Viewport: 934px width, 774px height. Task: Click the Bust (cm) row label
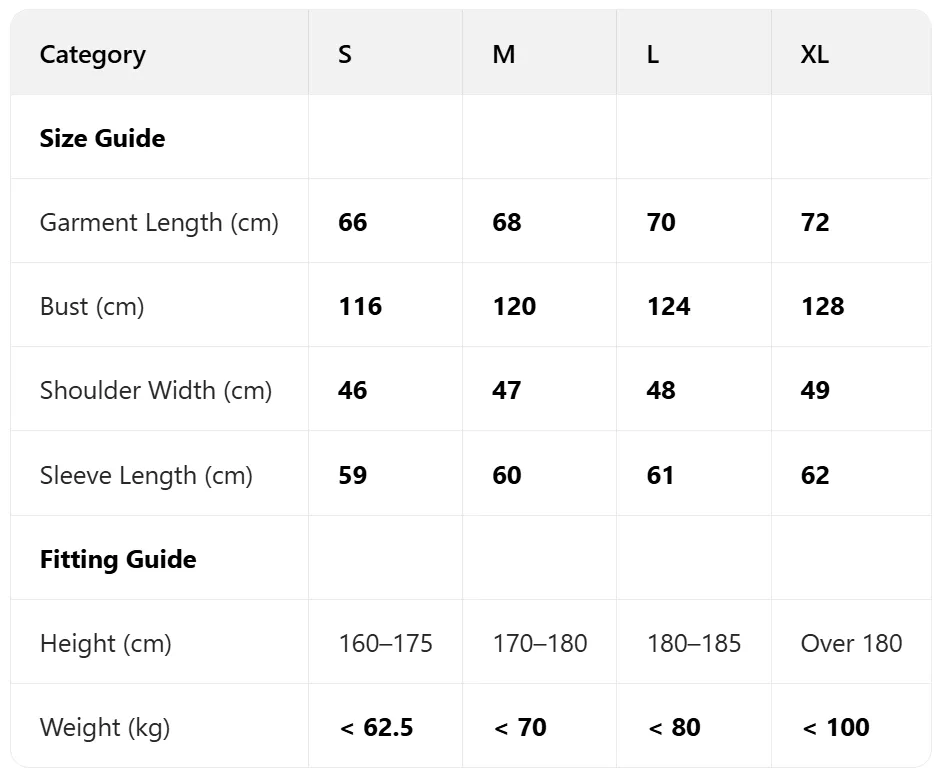click(92, 306)
